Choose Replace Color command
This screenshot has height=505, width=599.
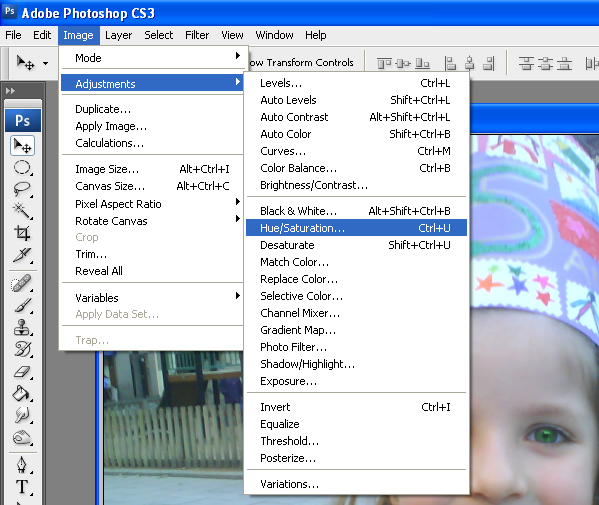pyautogui.click(x=356, y=279)
